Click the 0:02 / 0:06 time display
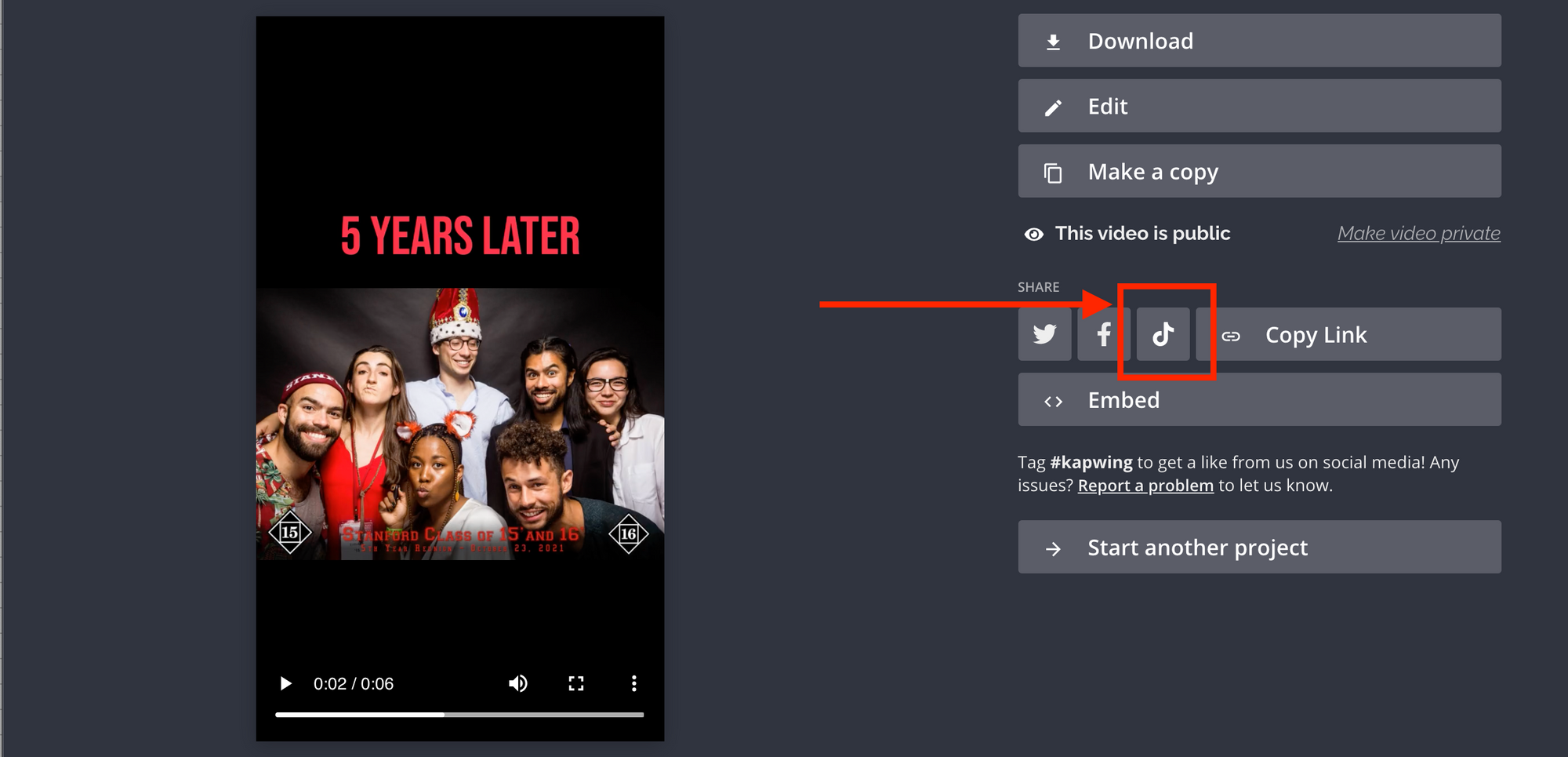This screenshot has width=1568, height=757. tap(354, 684)
